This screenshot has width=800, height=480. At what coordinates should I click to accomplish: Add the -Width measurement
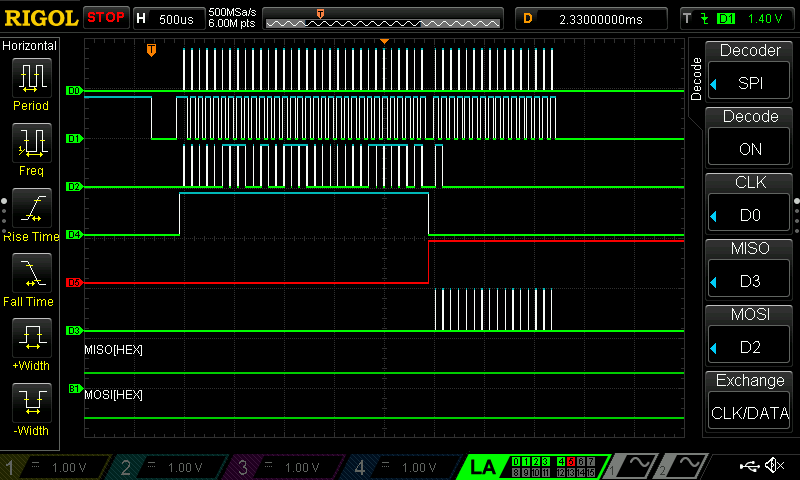(x=31, y=407)
